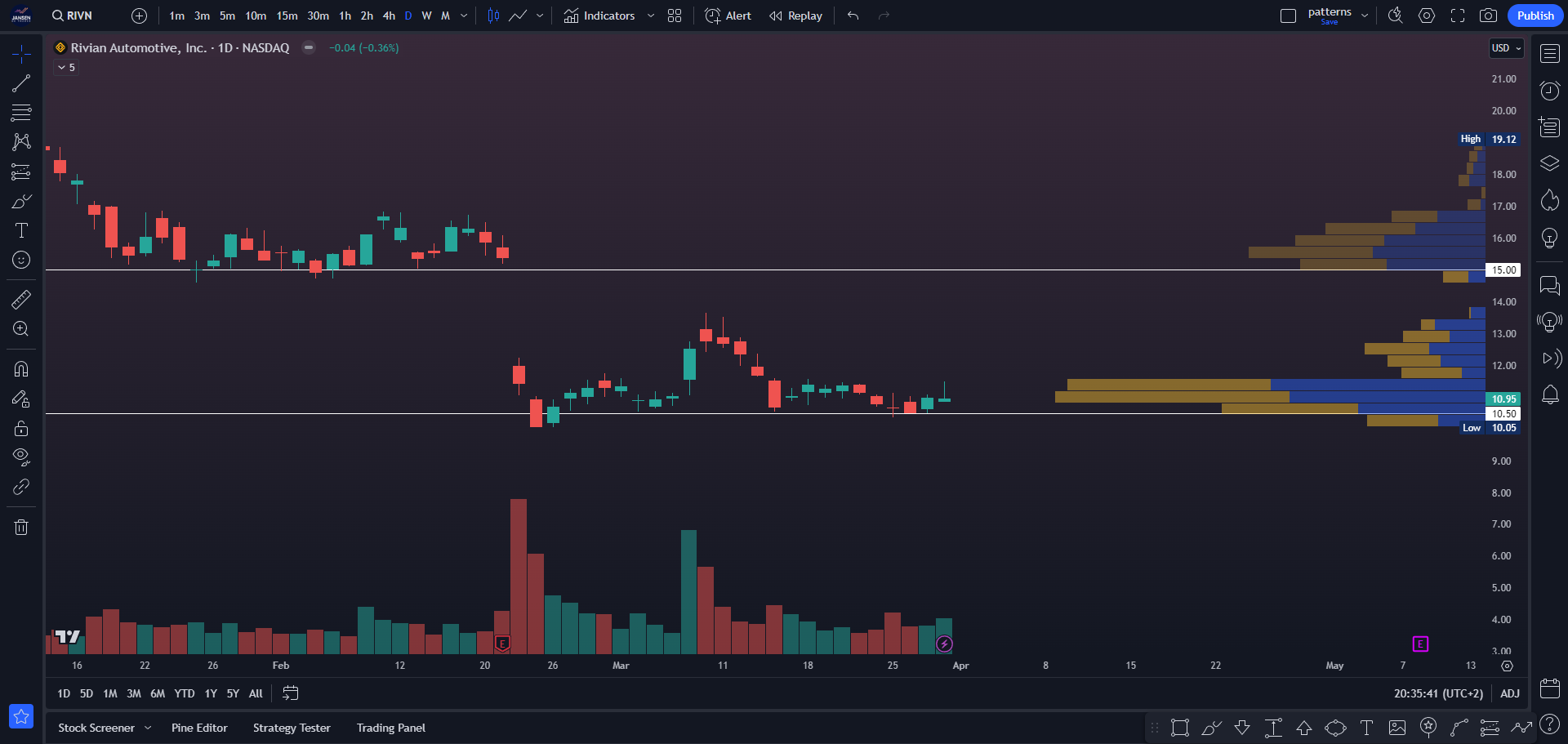Image resolution: width=1568 pixels, height=744 pixels.
Task: Set the 3M date range
Action: pos(134,693)
